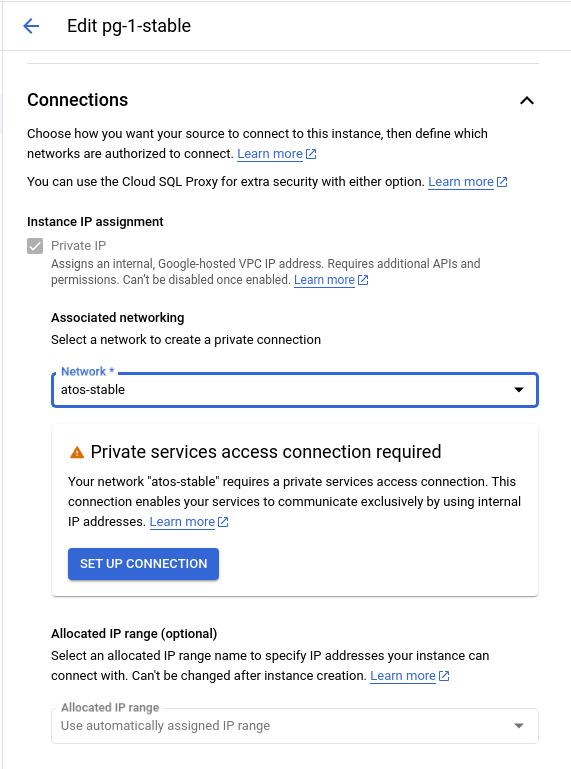Click the orange warning triangle icon

click(x=77, y=452)
